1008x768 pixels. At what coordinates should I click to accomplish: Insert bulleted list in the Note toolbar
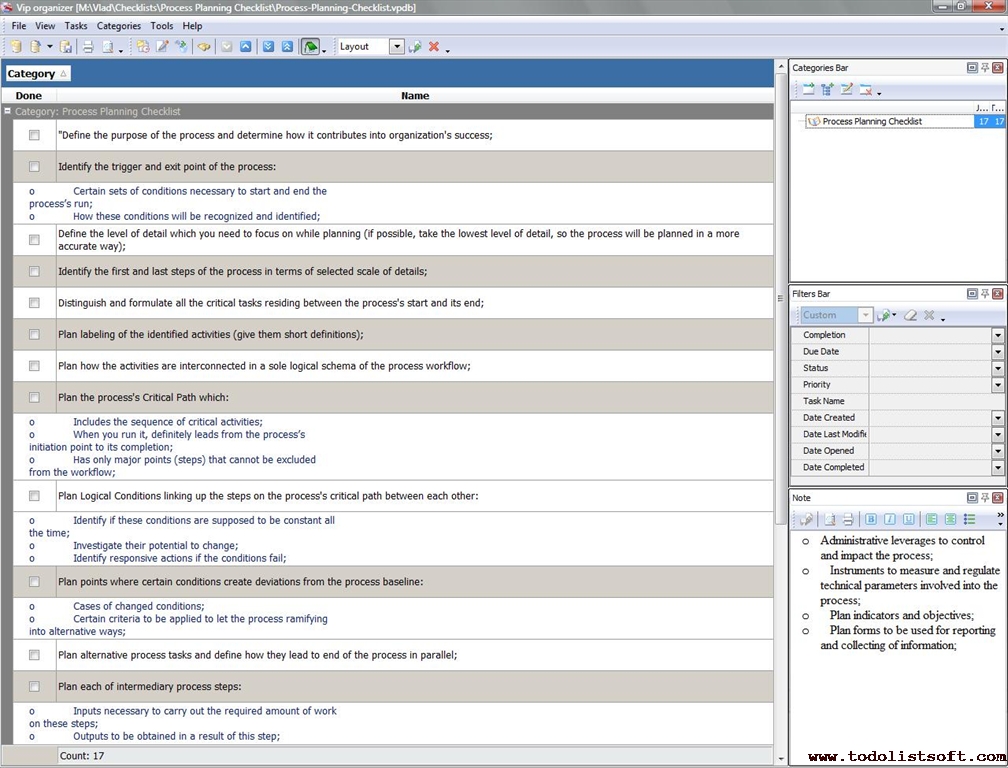click(969, 519)
